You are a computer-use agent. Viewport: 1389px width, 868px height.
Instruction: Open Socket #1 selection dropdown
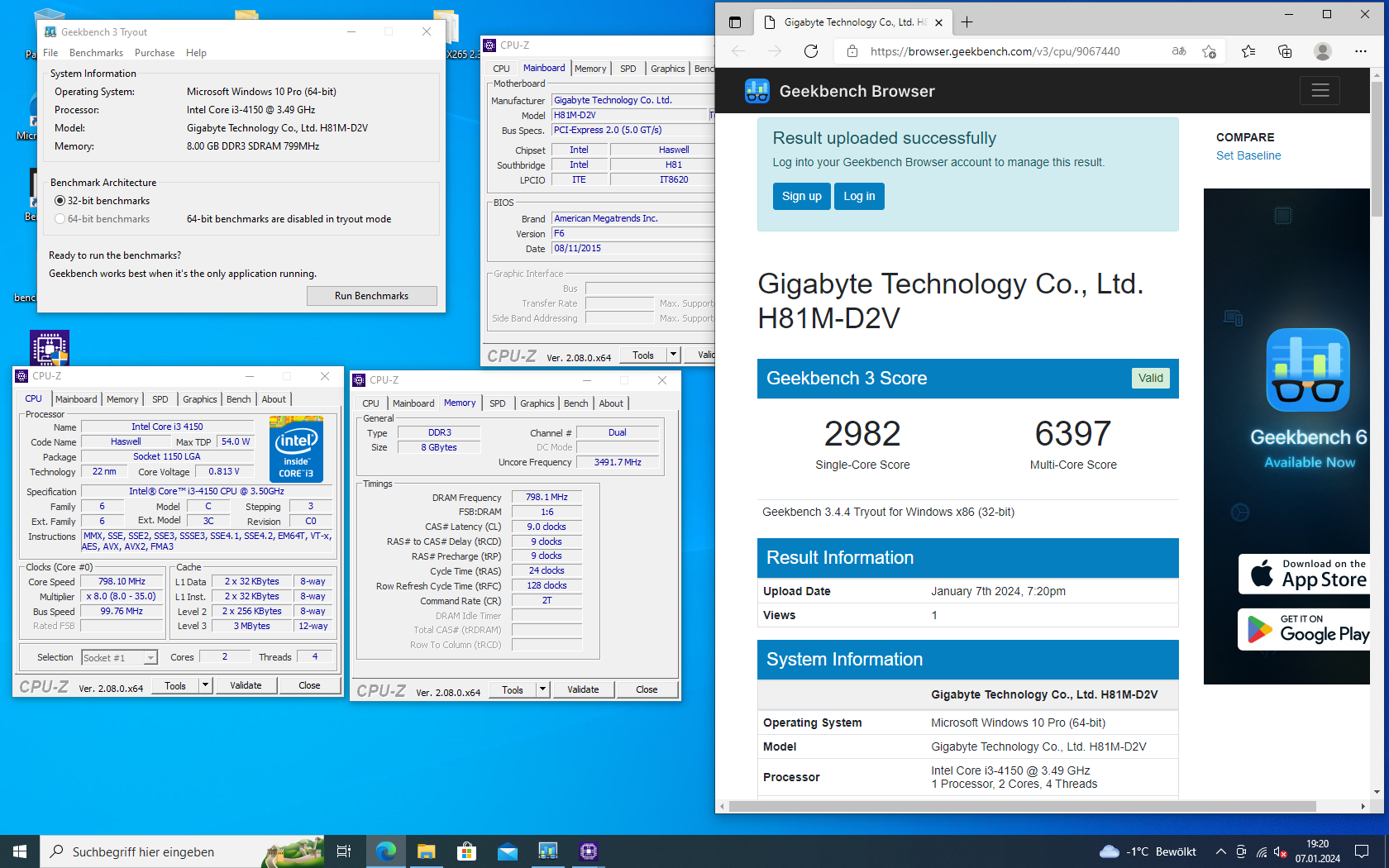coord(150,658)
